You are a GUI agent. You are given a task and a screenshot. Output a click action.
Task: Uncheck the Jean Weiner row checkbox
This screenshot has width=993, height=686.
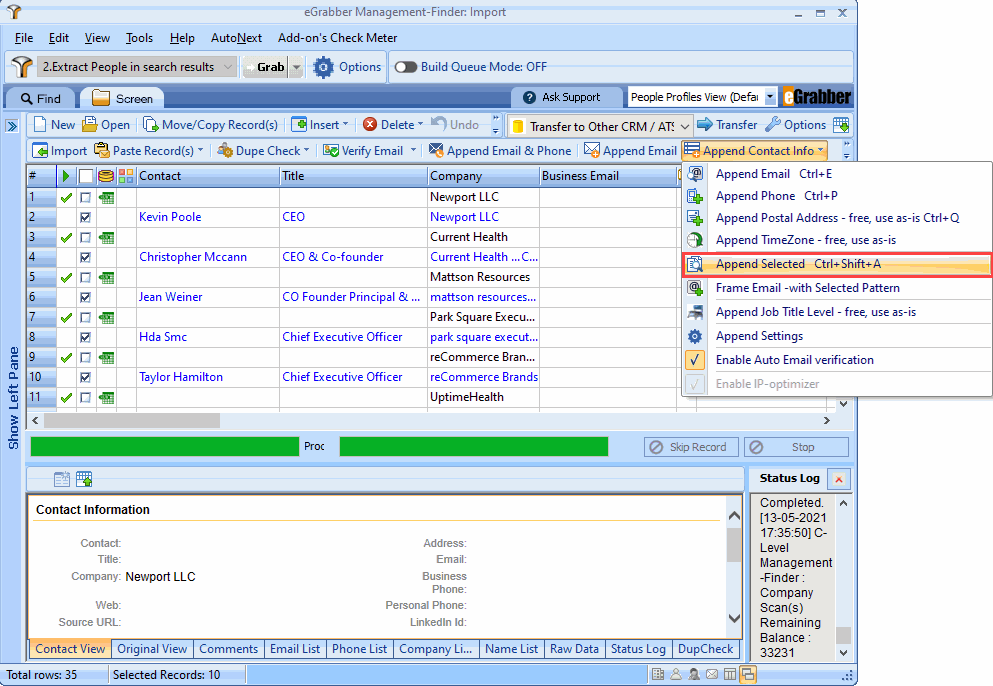pos(85,297)
